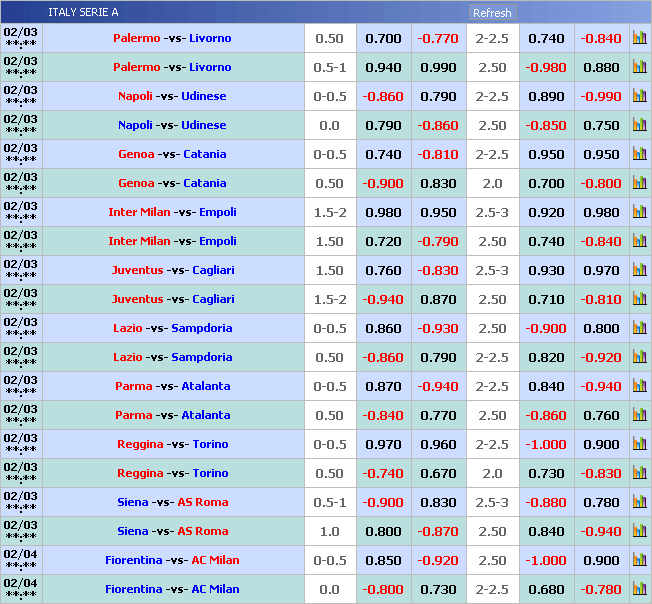
Task: Select -0.930 odds in Lazio-Sampdoria row
Action: tap(438, 328)
